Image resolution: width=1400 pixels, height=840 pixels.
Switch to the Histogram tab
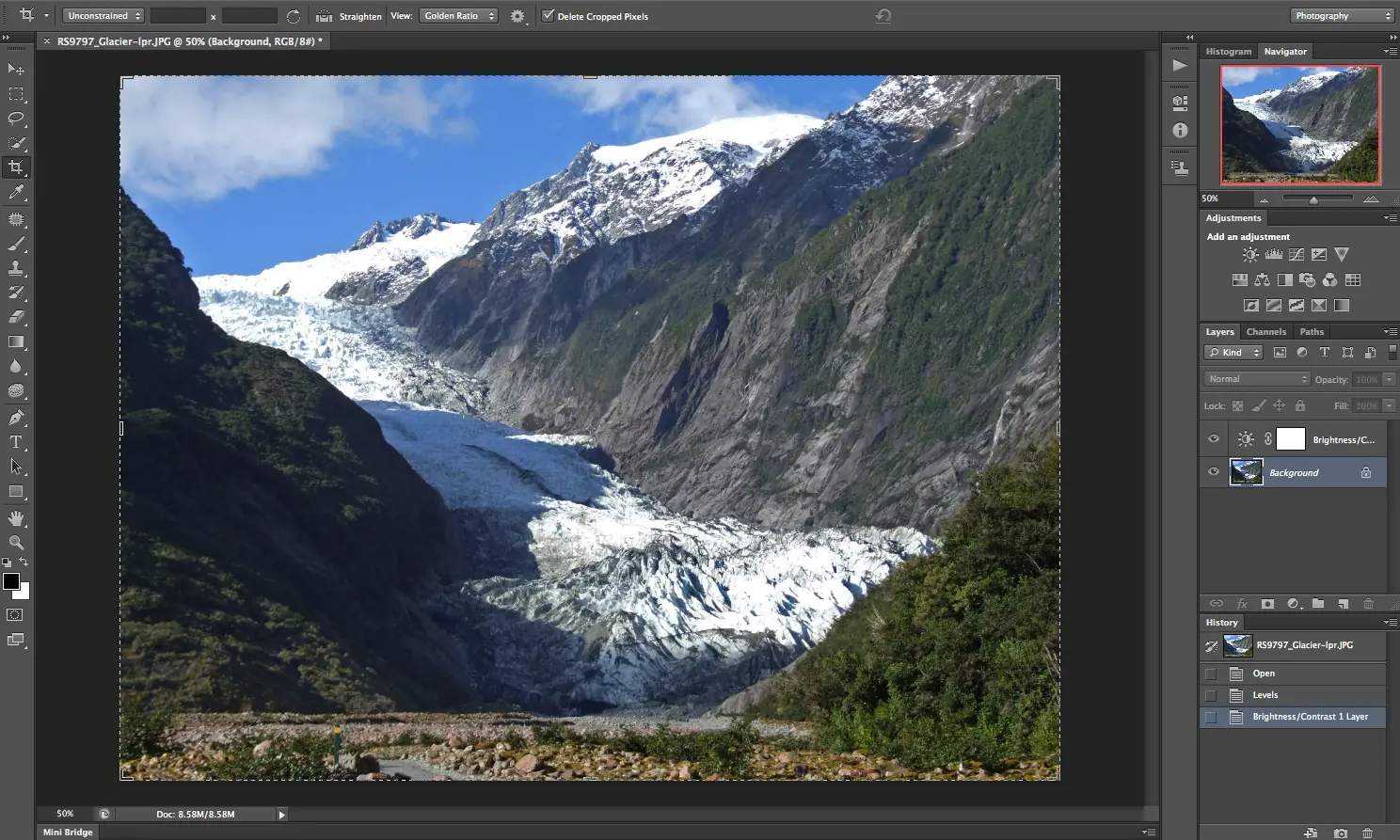1229,52
